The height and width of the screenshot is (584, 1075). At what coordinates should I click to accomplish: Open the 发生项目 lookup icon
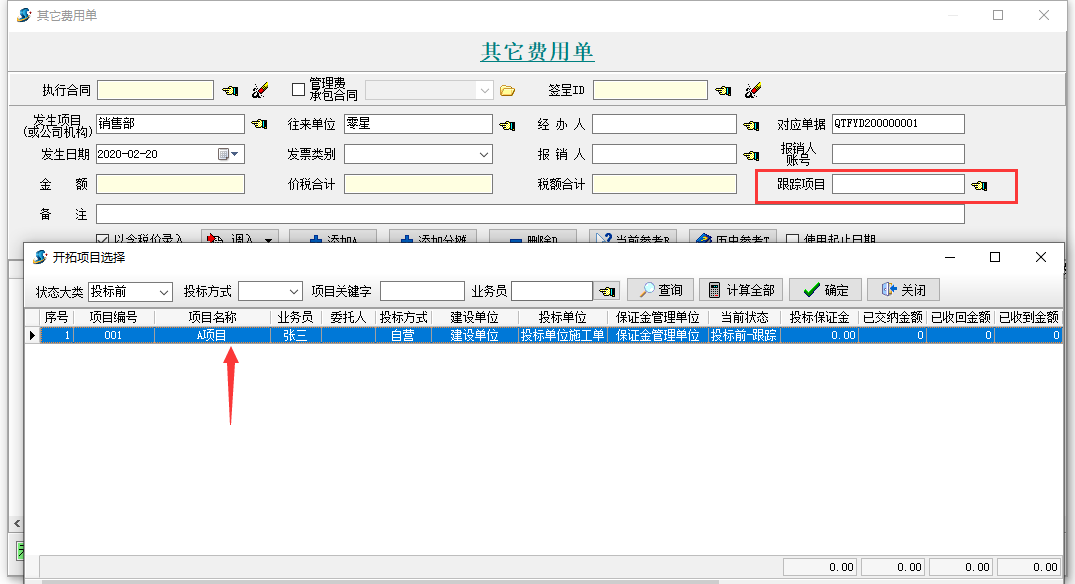click(x=258, y=124)
